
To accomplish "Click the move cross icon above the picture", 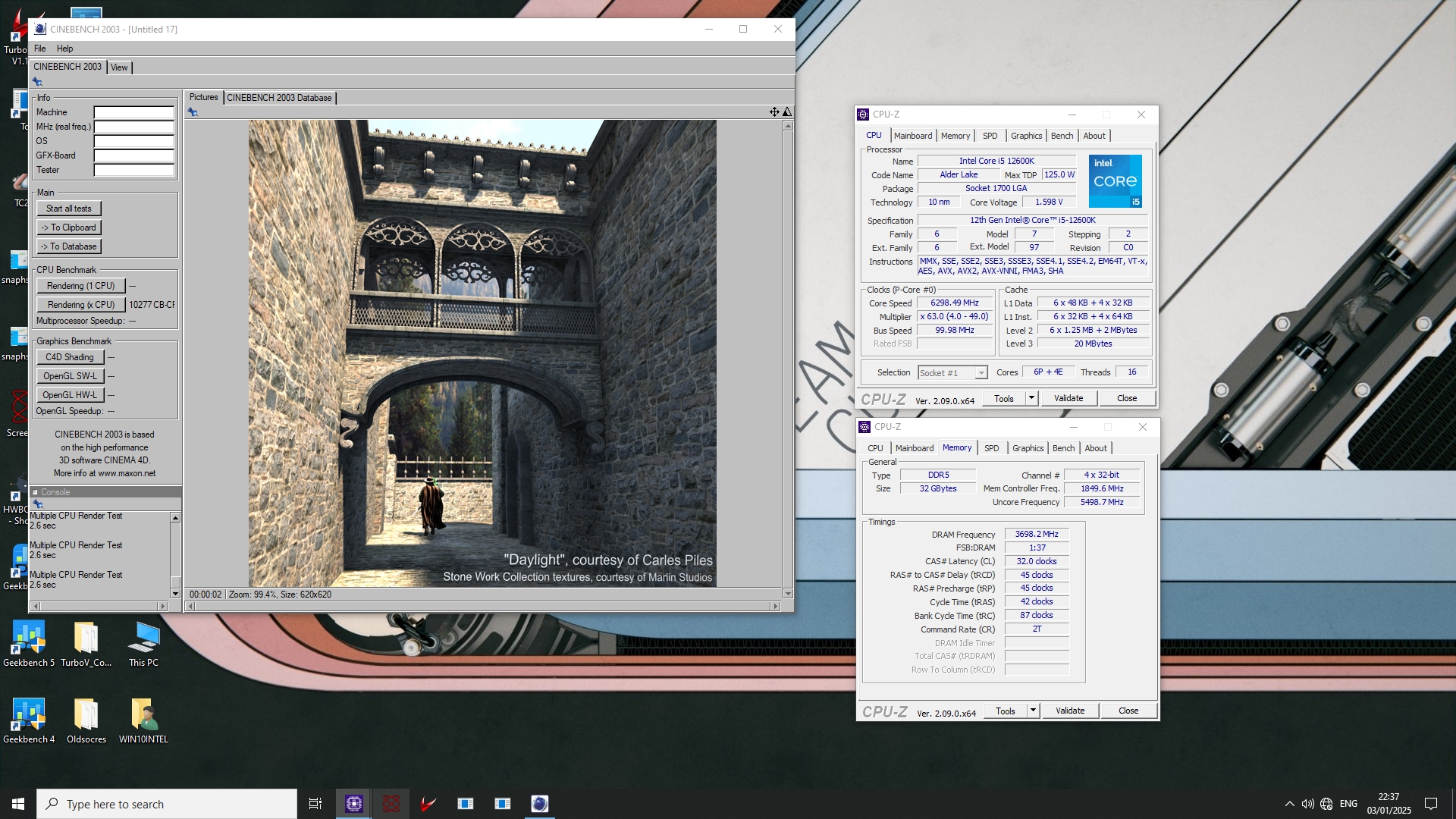I will pyautogui.click(x=774, y=112).
